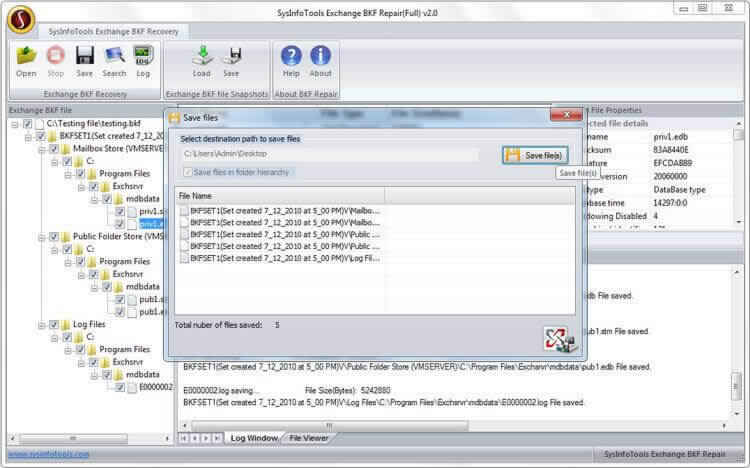The height and width of the screenshot is (468, 750).
Task: Click the Save floppy icon in Exchange BKF Recovery group
Action: coord(85,56)
